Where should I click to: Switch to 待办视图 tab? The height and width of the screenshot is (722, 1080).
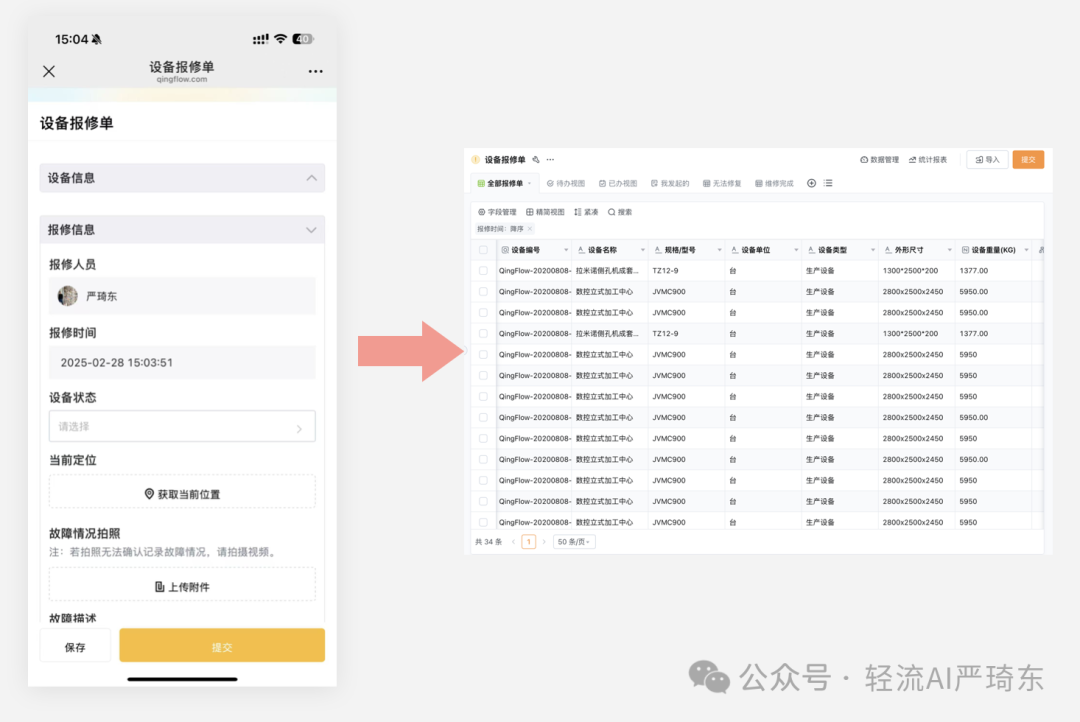pyautogui.click(x=565, y=183)
